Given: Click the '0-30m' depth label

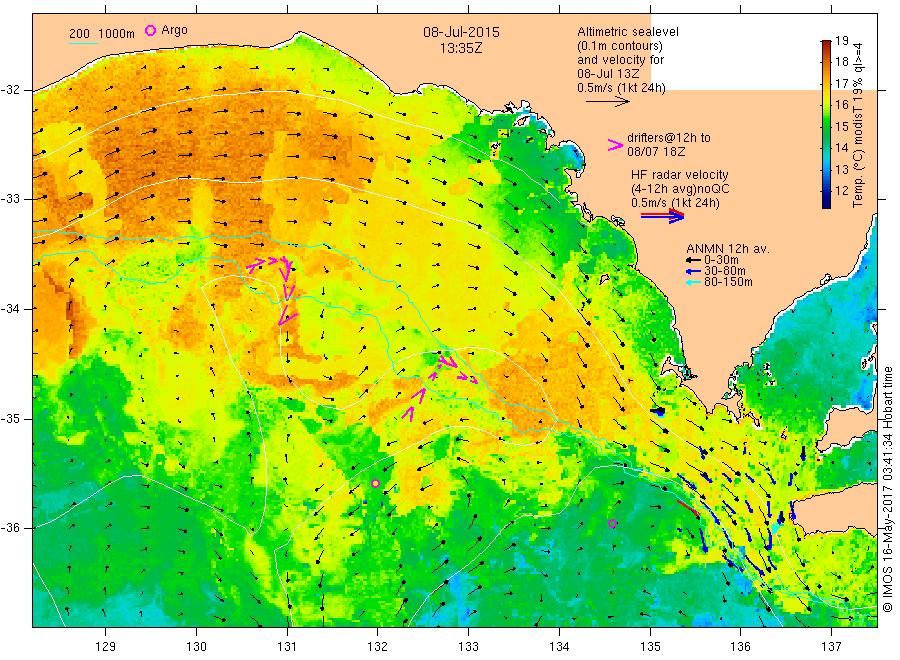Looking at the screenshot, I should 721,260.
